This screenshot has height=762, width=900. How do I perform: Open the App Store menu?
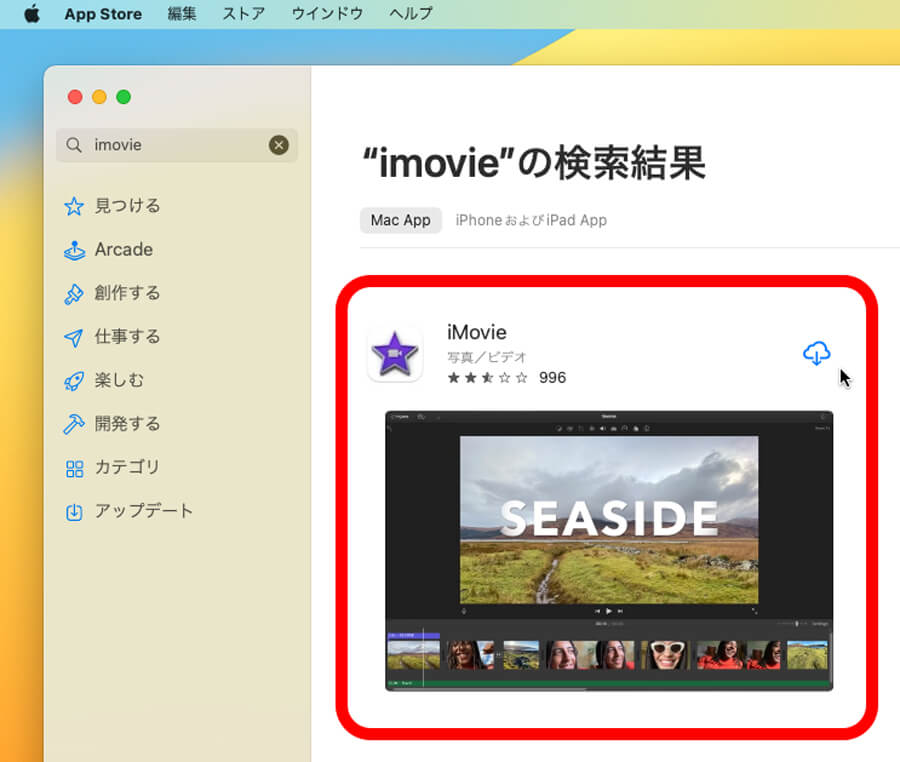(103, 14)
